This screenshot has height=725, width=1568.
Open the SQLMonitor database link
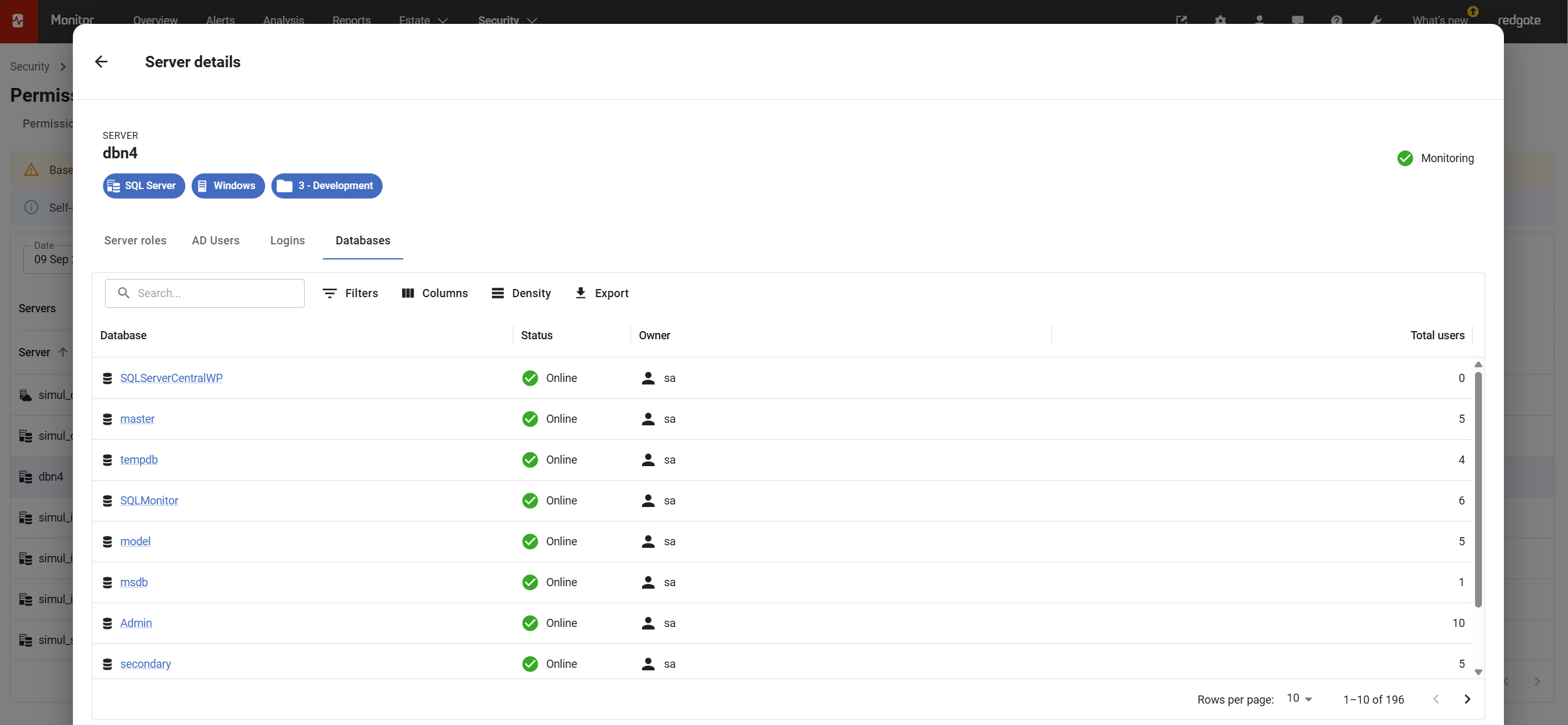coord(149,501)
